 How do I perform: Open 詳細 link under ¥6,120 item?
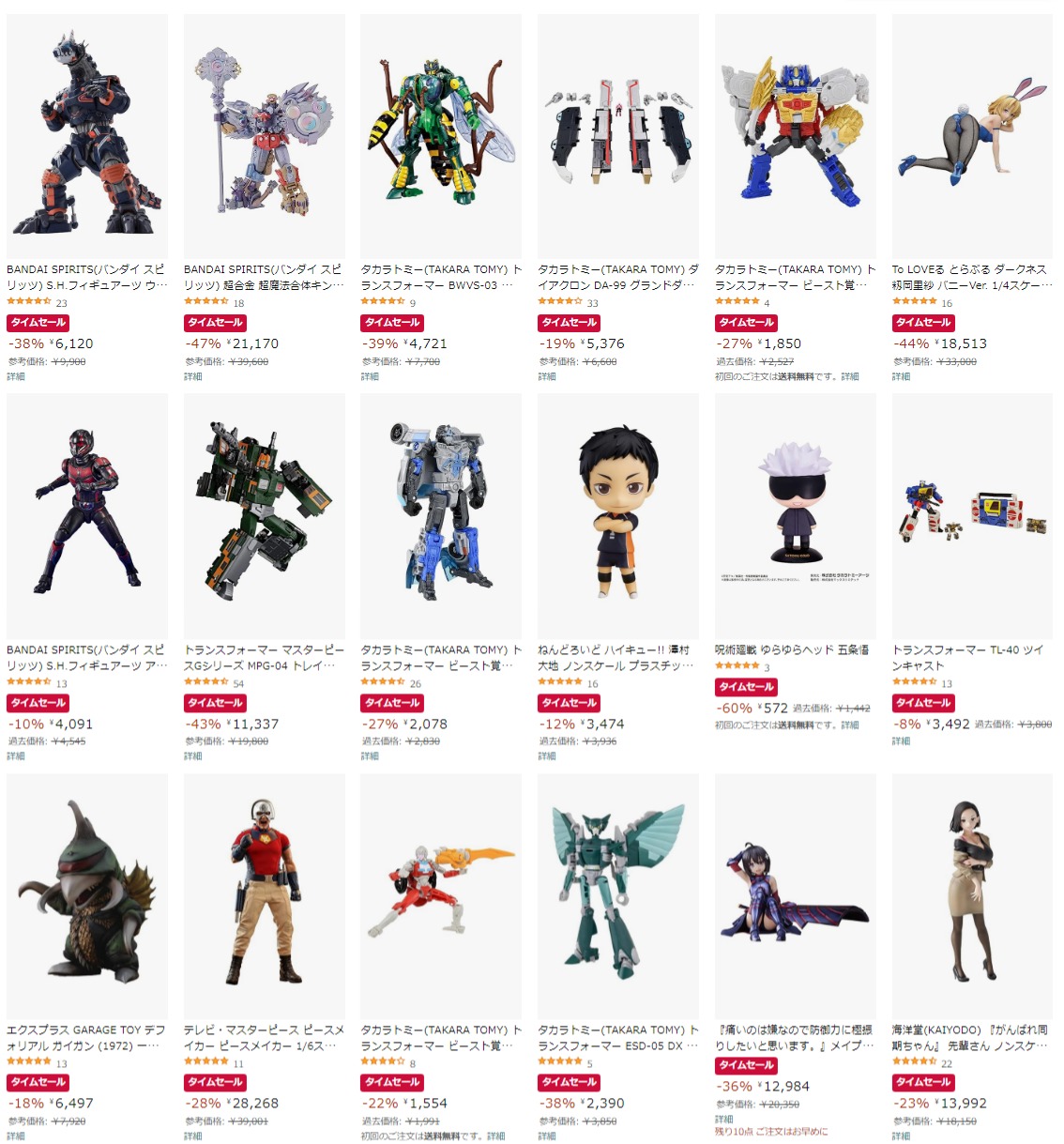click(16, 377)
